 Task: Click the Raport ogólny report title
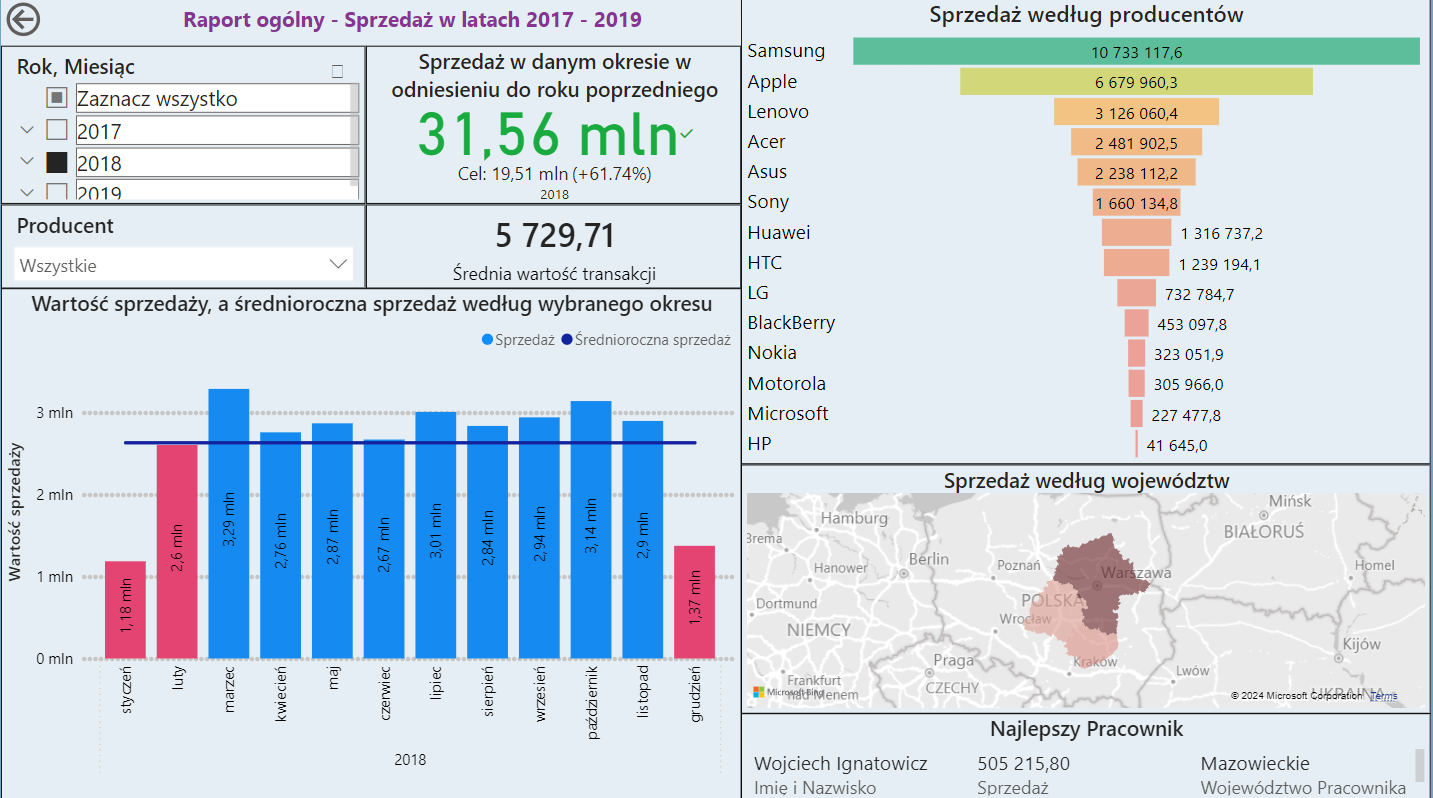coord(413,20)
